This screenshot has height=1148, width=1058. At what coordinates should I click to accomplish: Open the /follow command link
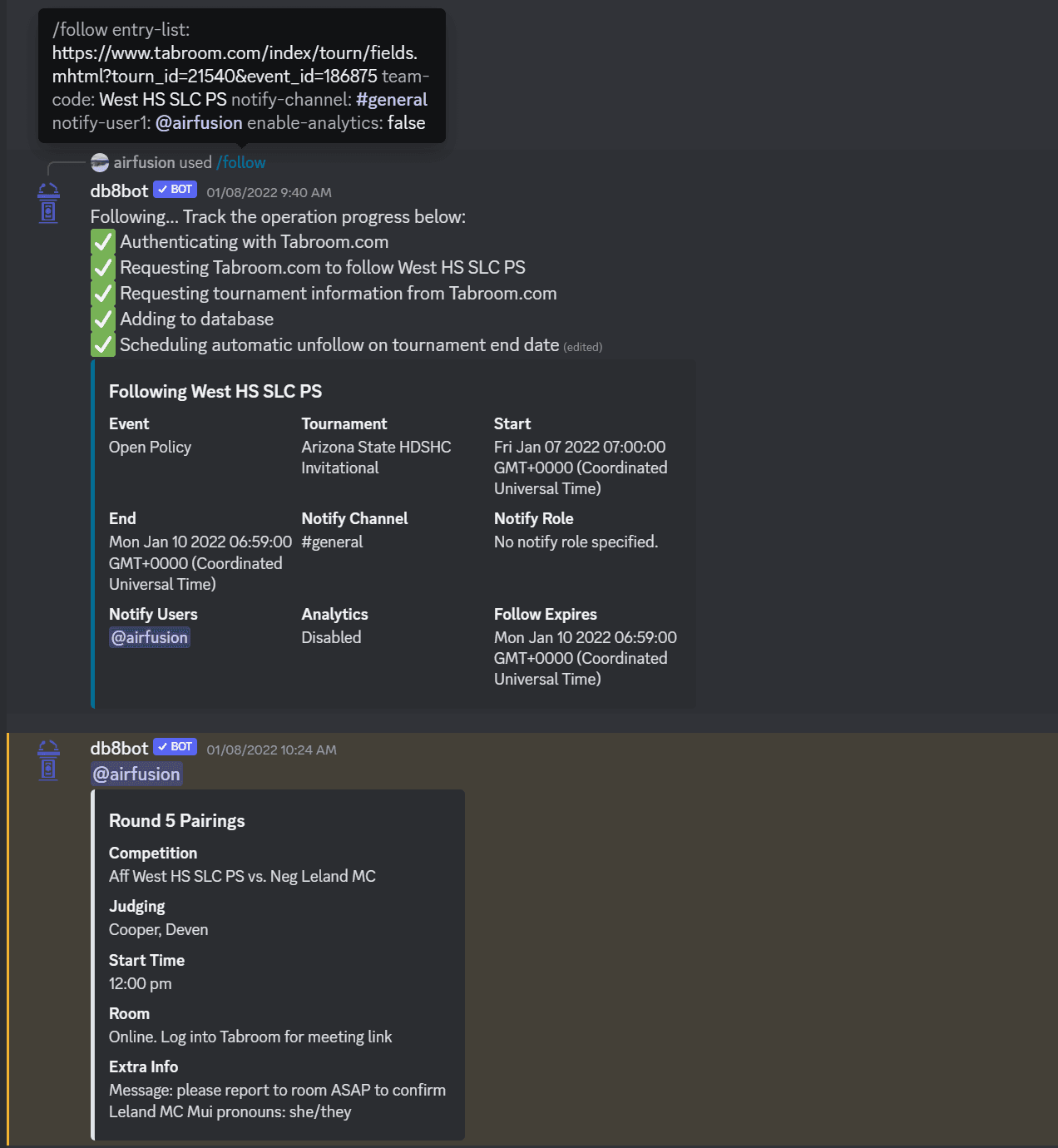pos(241,162)
